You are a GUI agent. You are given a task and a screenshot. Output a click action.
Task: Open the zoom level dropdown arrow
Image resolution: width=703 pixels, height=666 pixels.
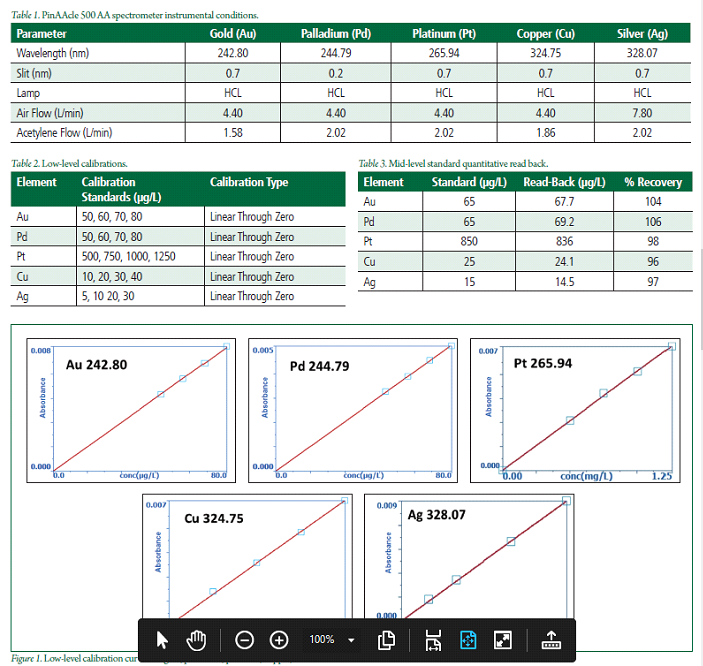[351, 640]
